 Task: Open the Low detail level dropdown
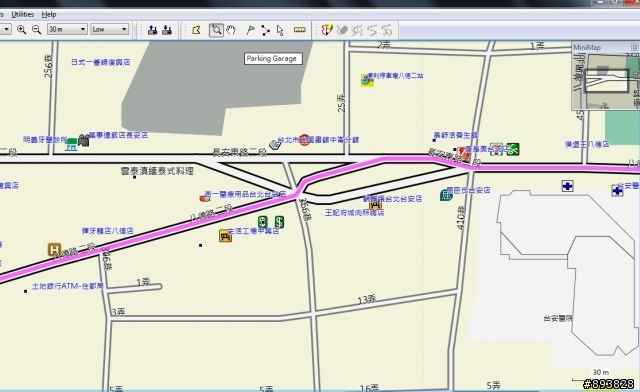pyautogui.click(x=109, y=29)
